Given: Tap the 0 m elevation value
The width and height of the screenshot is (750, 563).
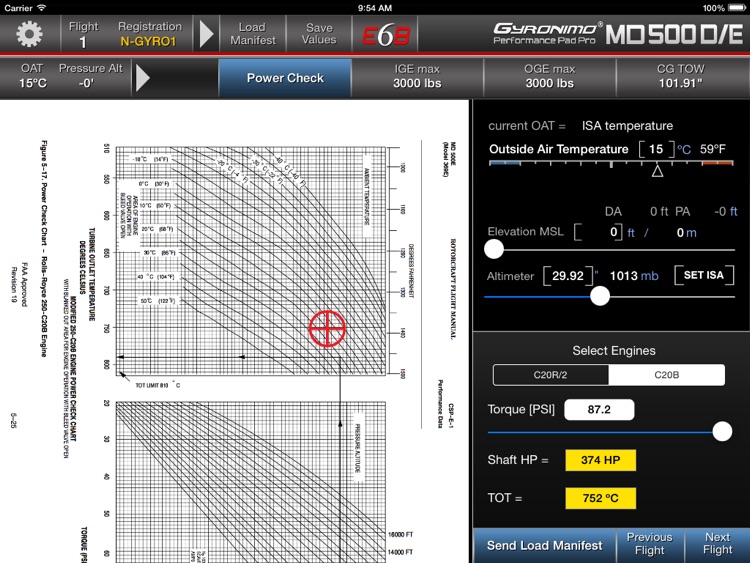Looking at the screenshot, I should 686,233.
